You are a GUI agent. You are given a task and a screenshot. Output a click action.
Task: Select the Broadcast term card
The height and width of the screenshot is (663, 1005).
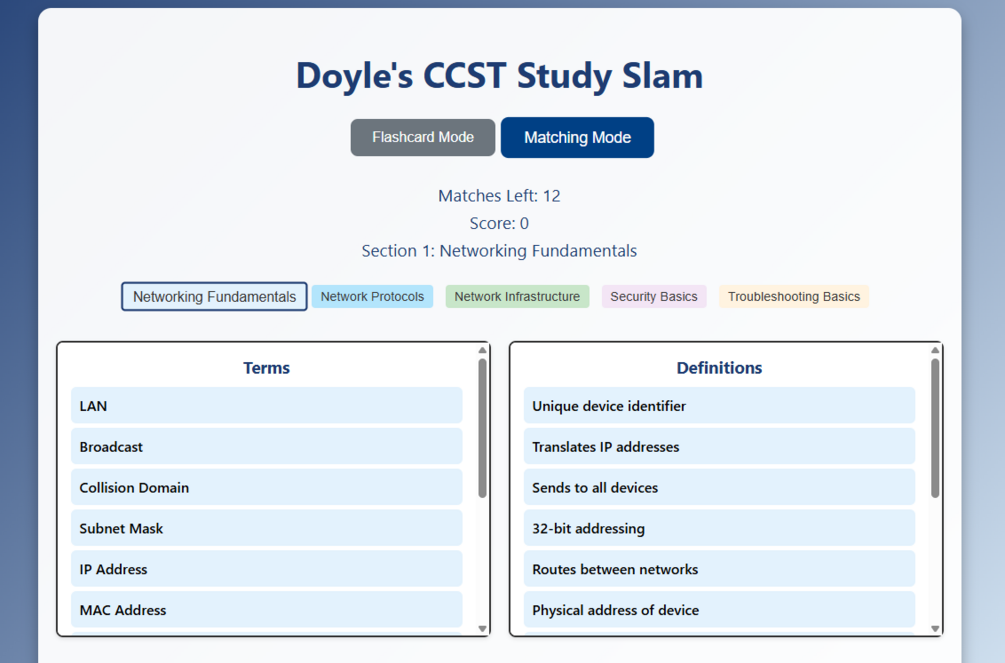pos(267,446)
